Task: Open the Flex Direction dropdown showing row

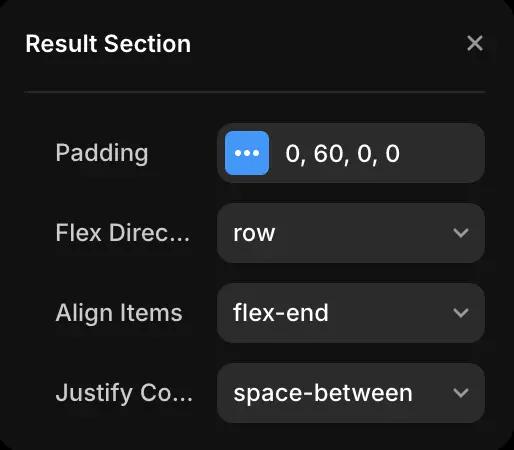Action: pos(351,233)
